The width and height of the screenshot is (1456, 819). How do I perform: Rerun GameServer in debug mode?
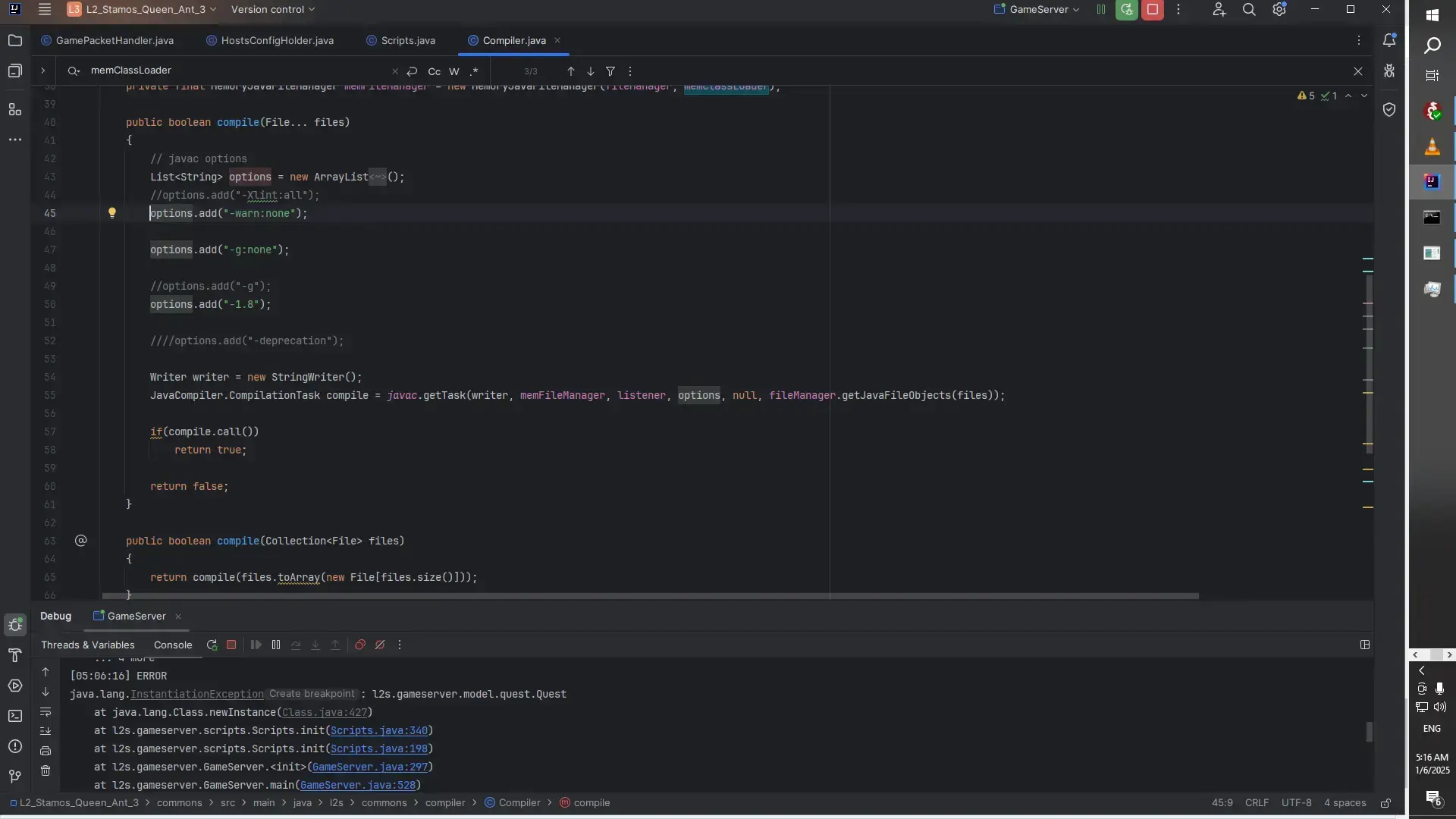coord(1127,10)
